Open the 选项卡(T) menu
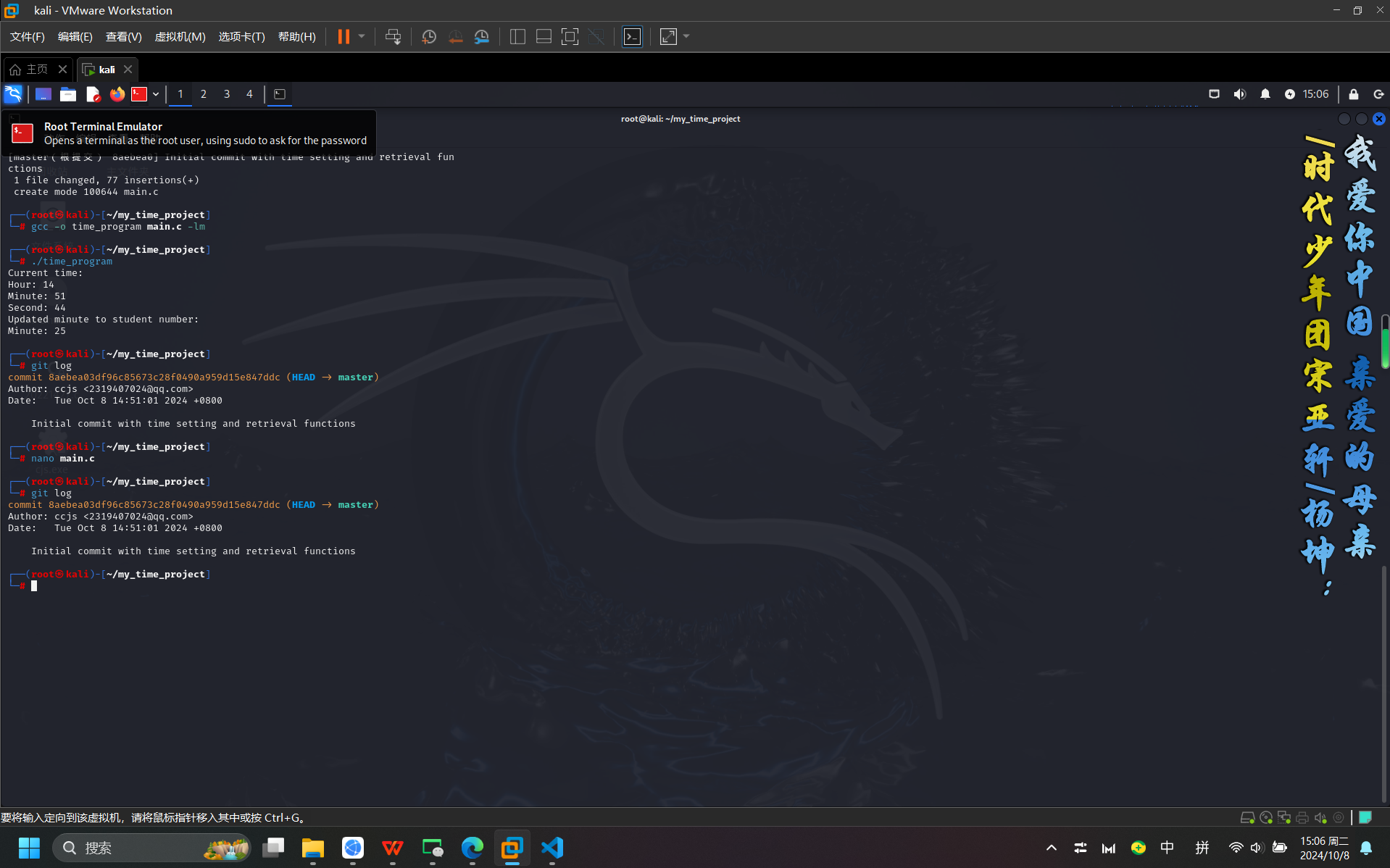 pos(241,36)
